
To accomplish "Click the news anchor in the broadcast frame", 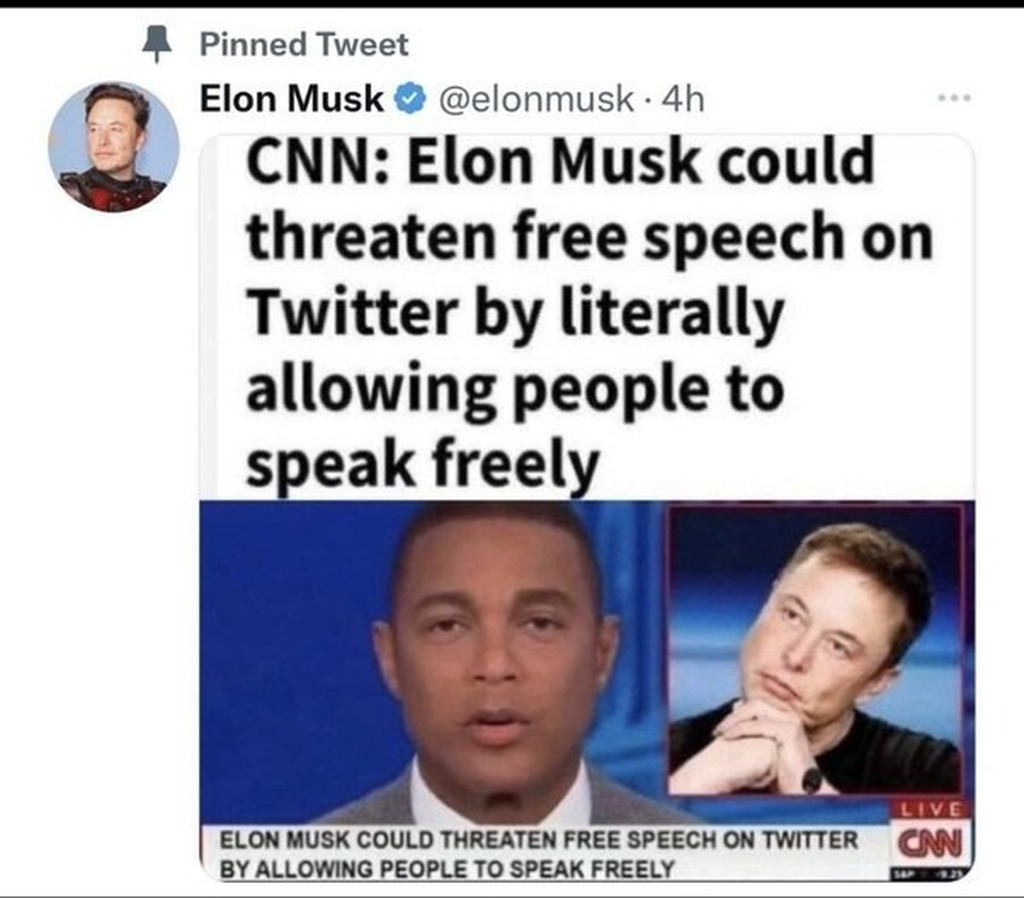I will coord(496,660).
